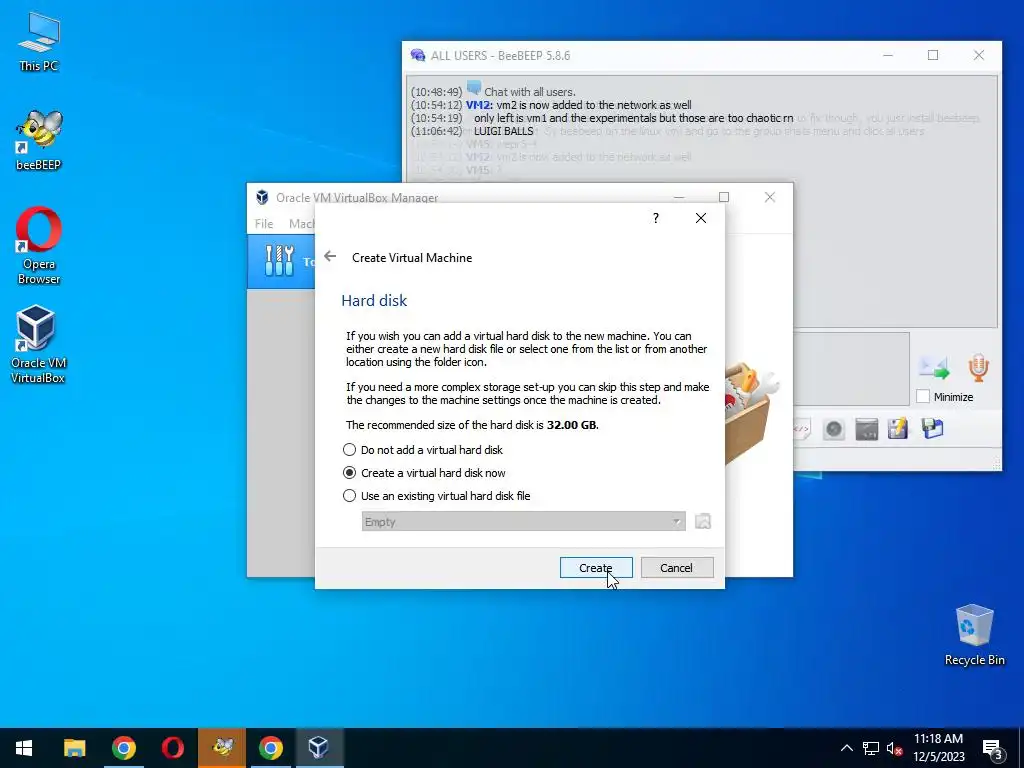Open the first Chrome icon on the taskbar
Viewport: 1024px width, 768px height.
coord(123,748)
